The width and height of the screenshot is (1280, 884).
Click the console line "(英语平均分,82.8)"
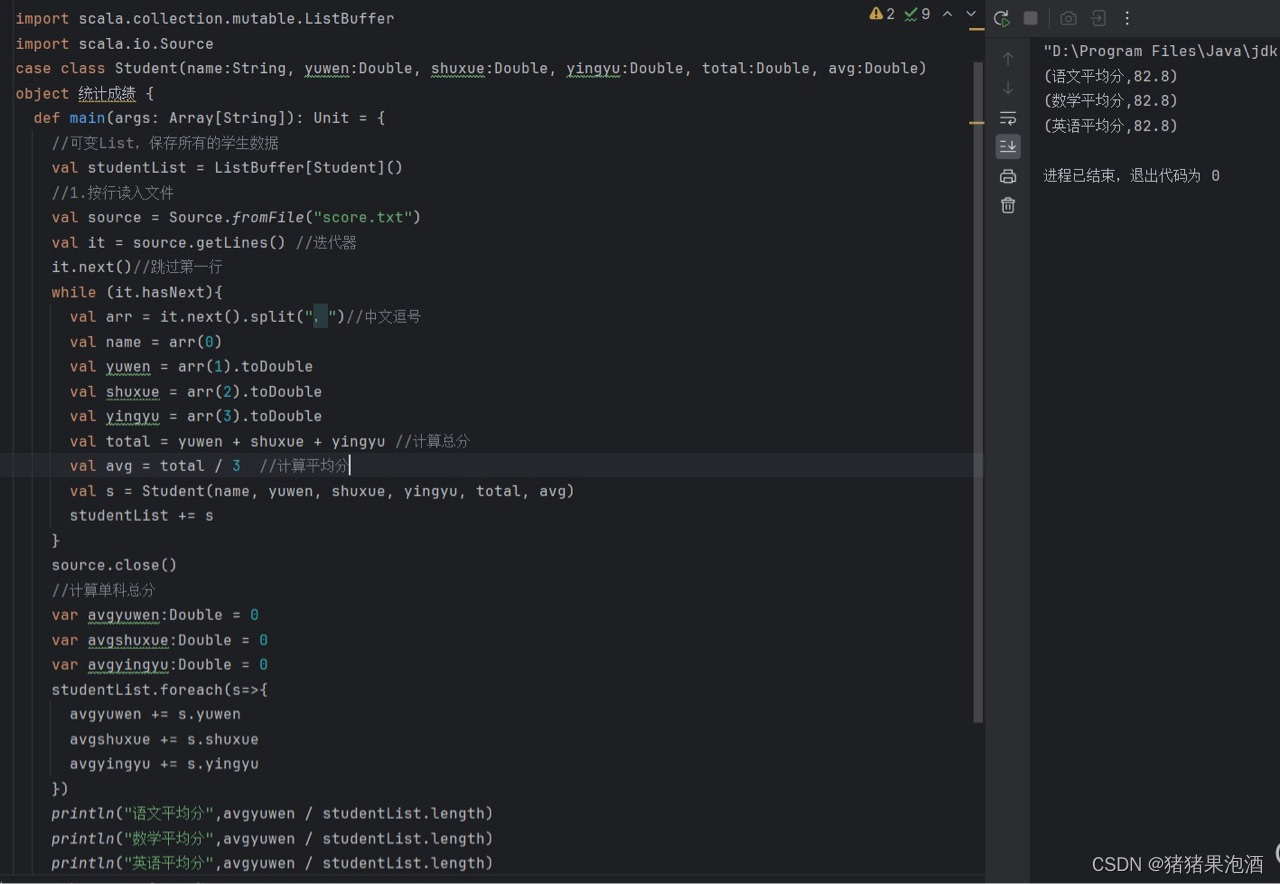pyautogui.click(x=1110, y=126)
